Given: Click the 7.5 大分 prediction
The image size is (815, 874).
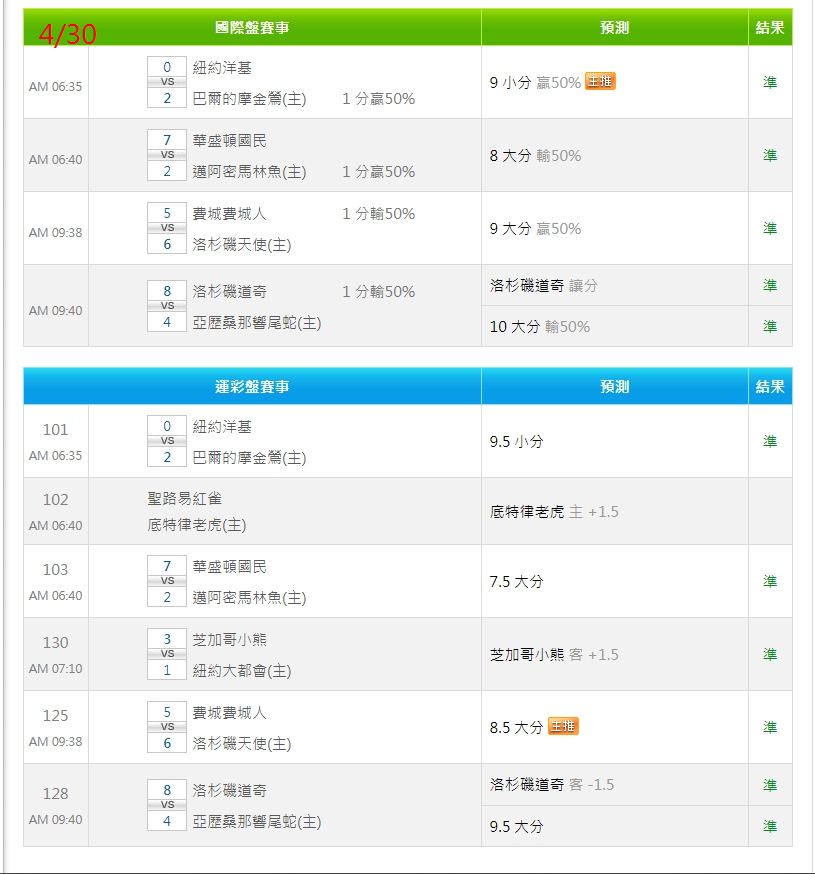Looking at the screenshot, I should click(516, 581).
